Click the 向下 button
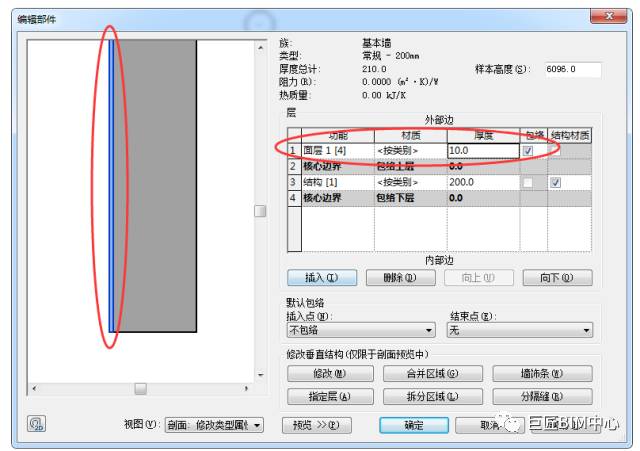 pyautogui.click(x=557, y=278)
